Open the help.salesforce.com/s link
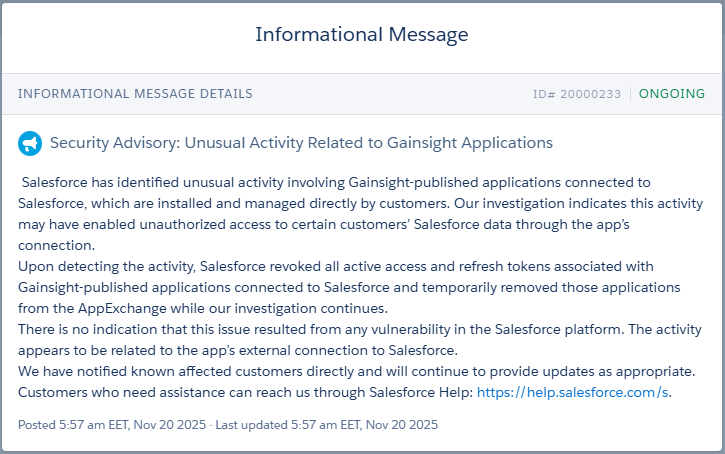This screenshot has height=454, width=725. [x=573, y=392]
